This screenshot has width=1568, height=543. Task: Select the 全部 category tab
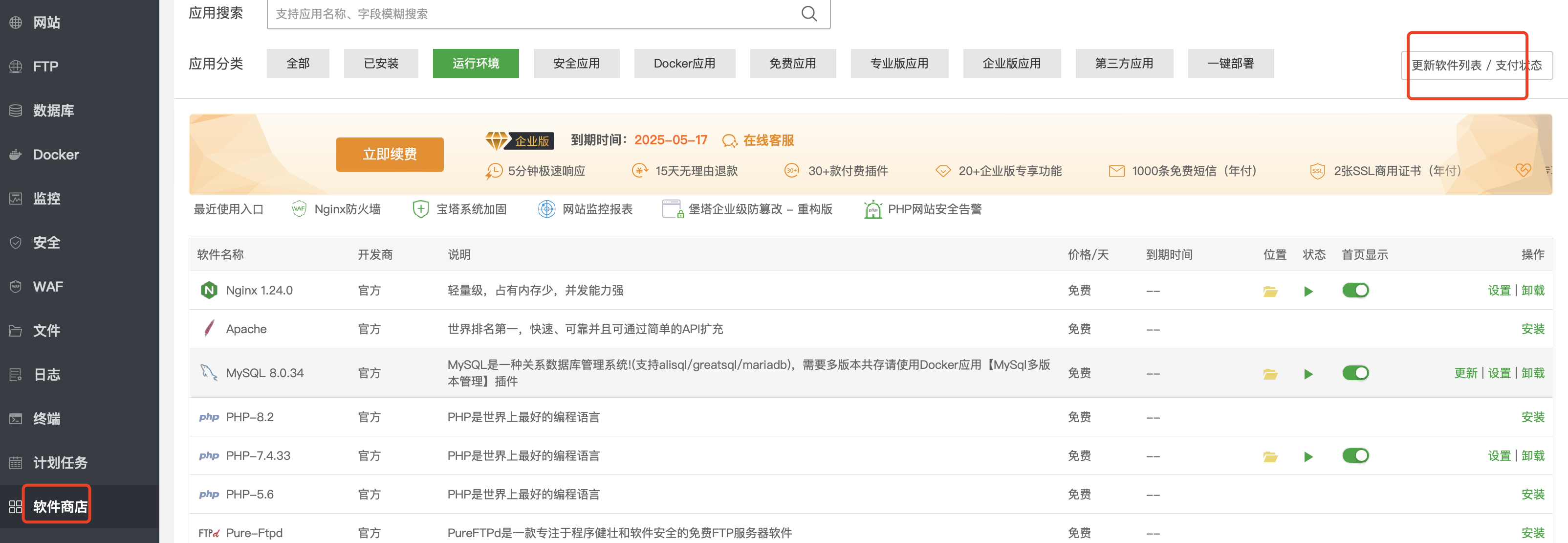298,64
